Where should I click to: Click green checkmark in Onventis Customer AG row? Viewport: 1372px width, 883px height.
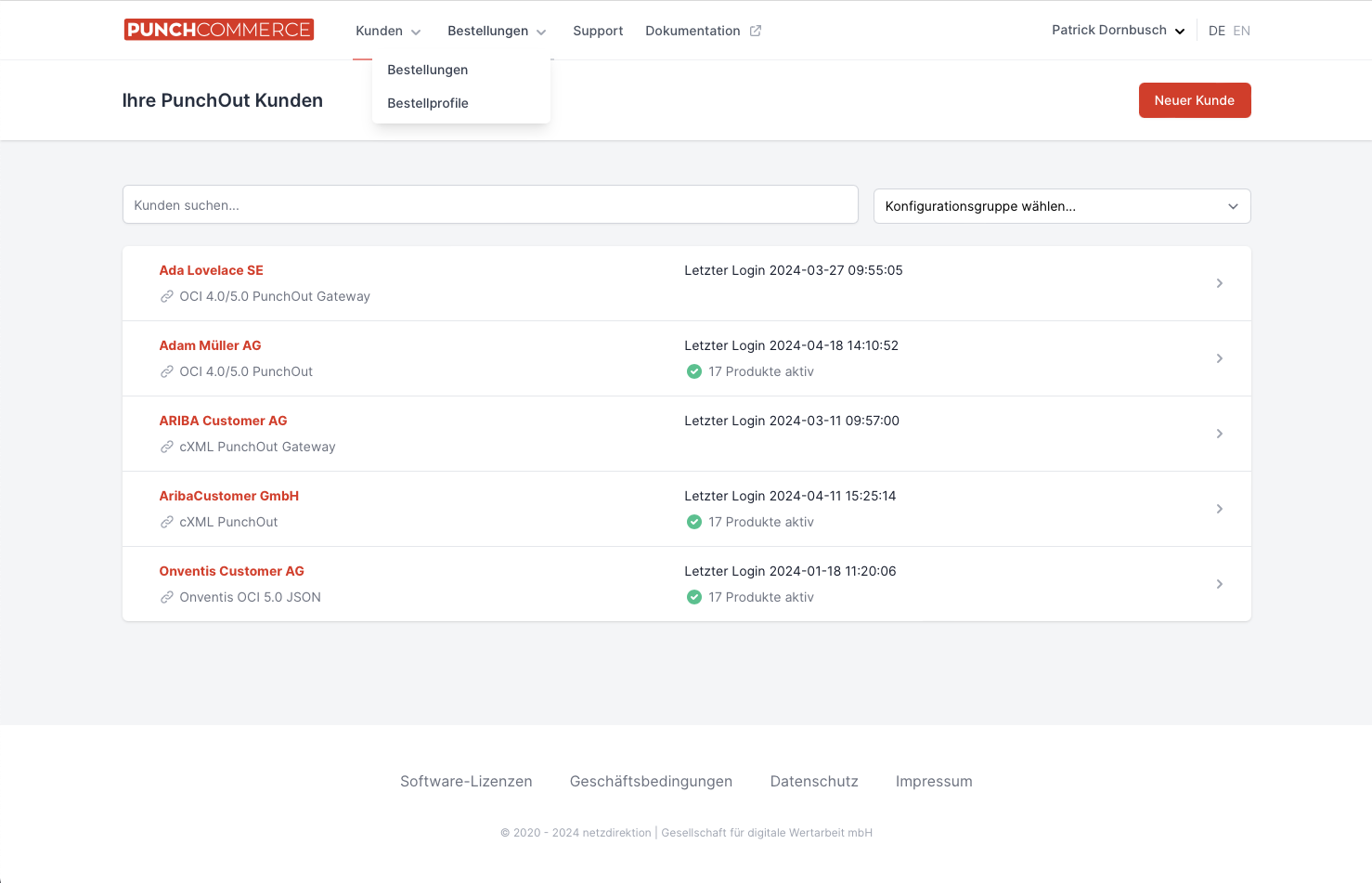(x=694, y=597)
